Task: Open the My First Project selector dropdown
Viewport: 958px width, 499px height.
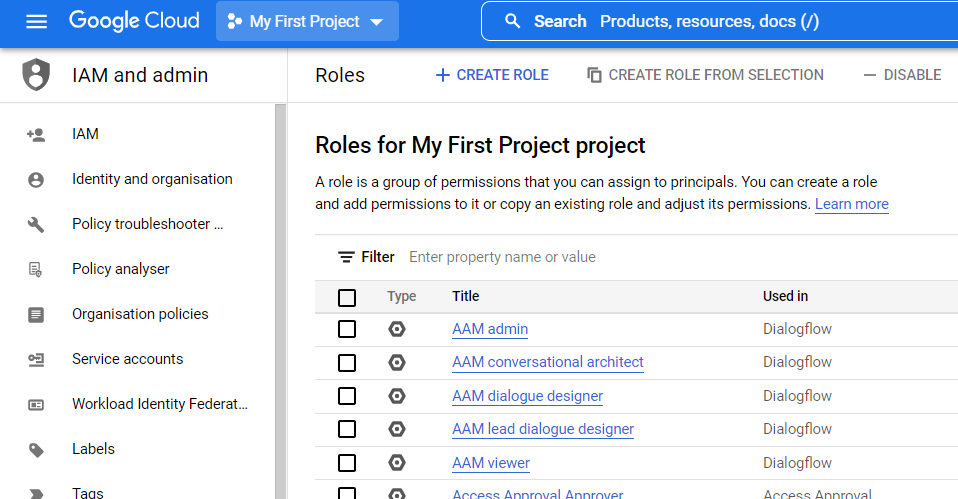Action: tap(307, 21)
